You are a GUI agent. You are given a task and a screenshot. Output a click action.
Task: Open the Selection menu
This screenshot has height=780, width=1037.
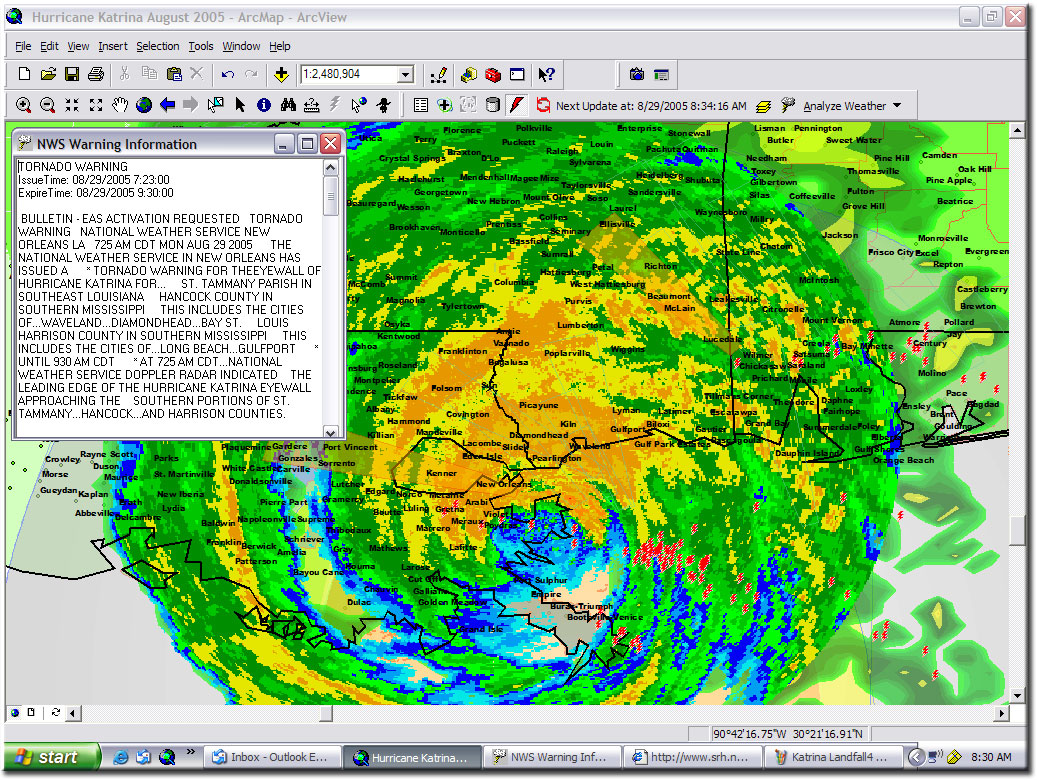tap(157, 46)
